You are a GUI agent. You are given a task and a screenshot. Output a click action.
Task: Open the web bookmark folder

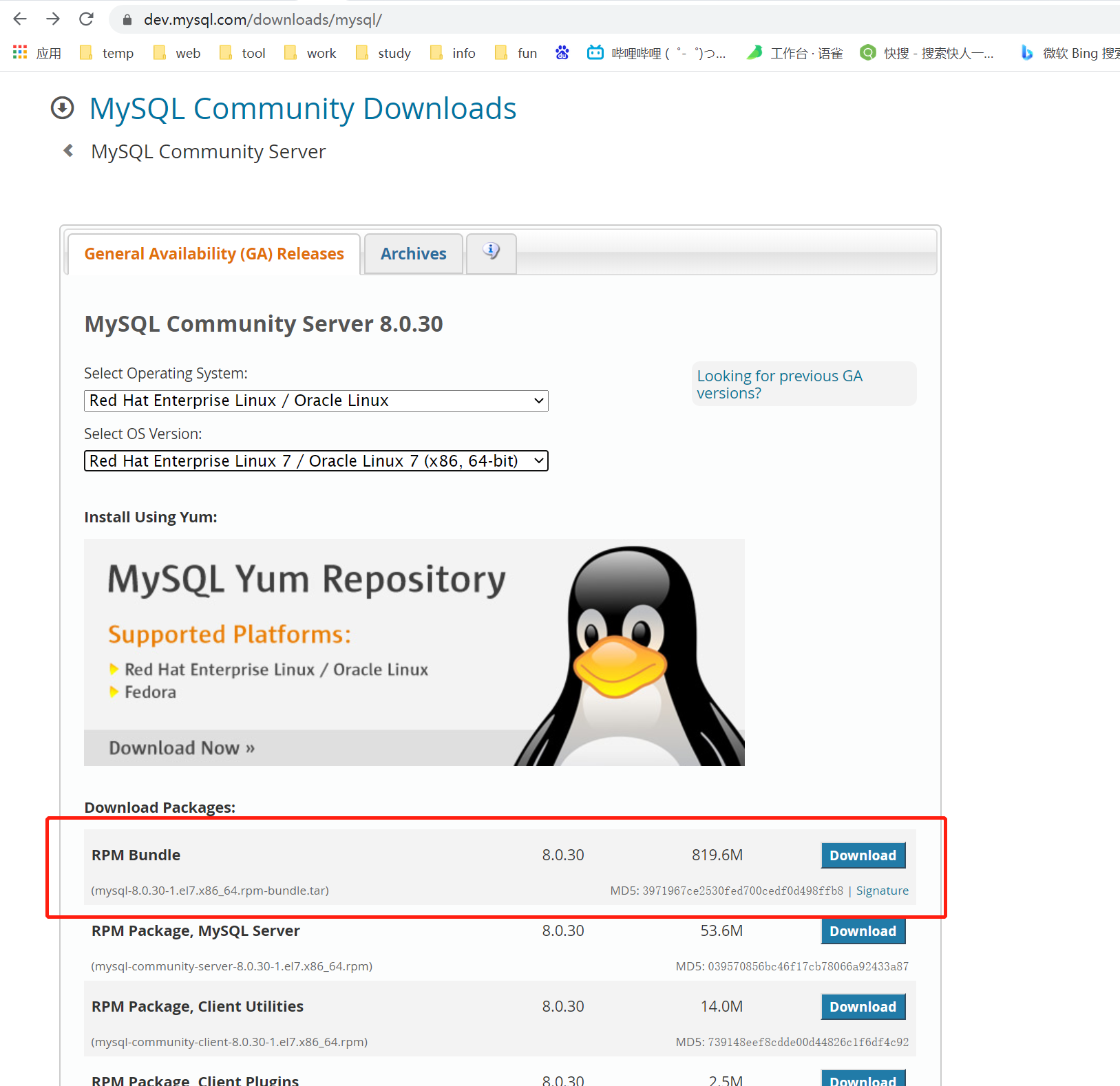click(x=177, y=53)
